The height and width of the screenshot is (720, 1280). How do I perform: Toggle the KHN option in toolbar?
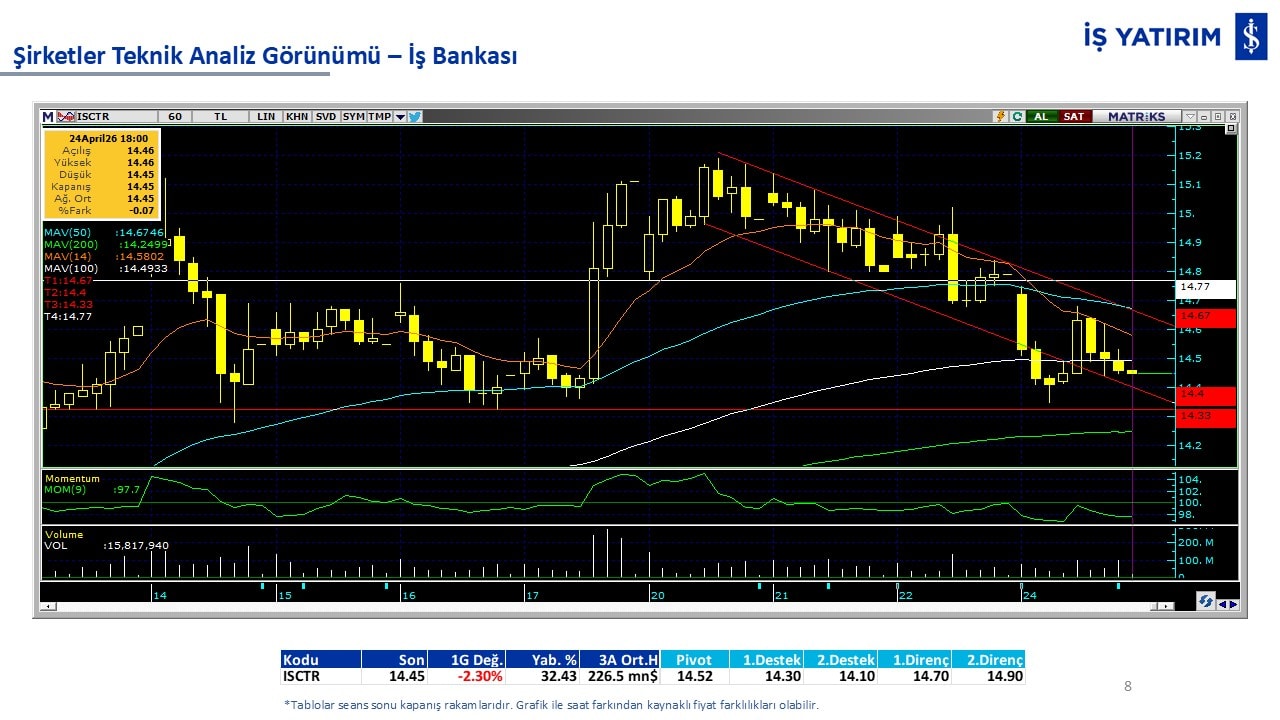[297, 116]
